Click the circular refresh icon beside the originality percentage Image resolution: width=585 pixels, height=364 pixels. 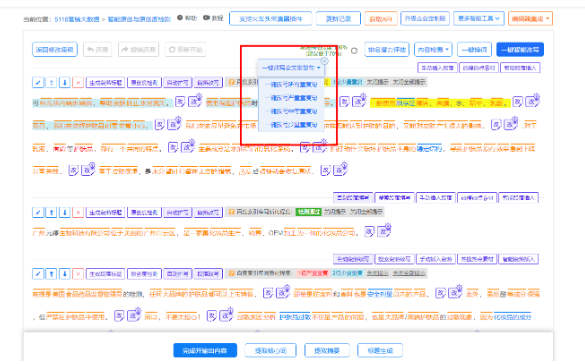tap(354, 50)
